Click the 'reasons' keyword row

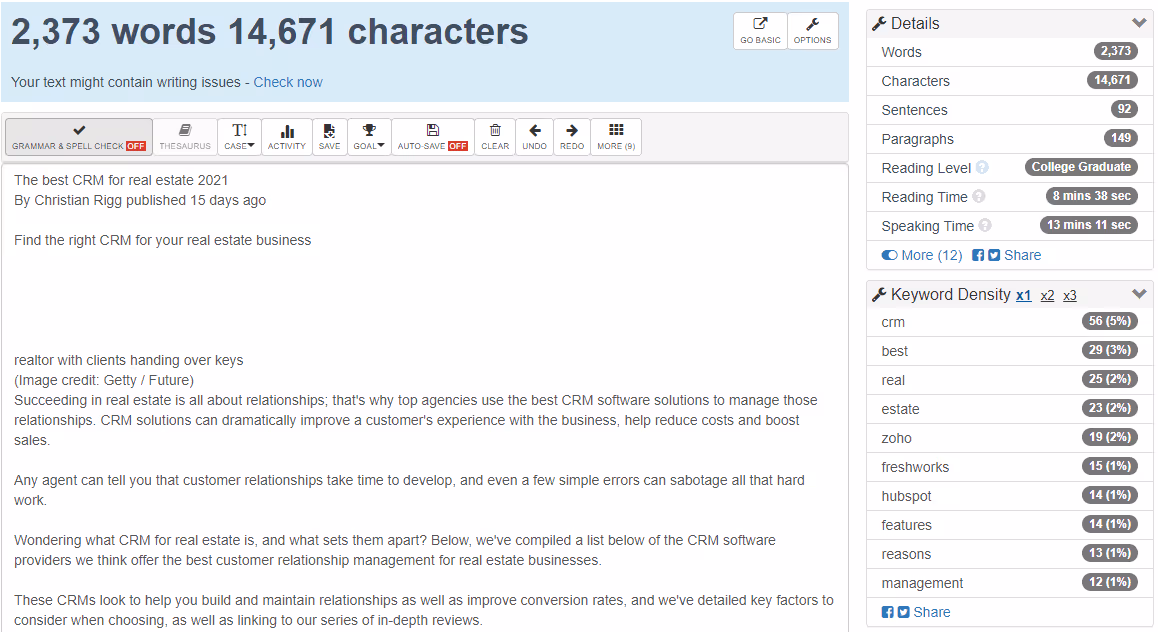click(1010, 554)
